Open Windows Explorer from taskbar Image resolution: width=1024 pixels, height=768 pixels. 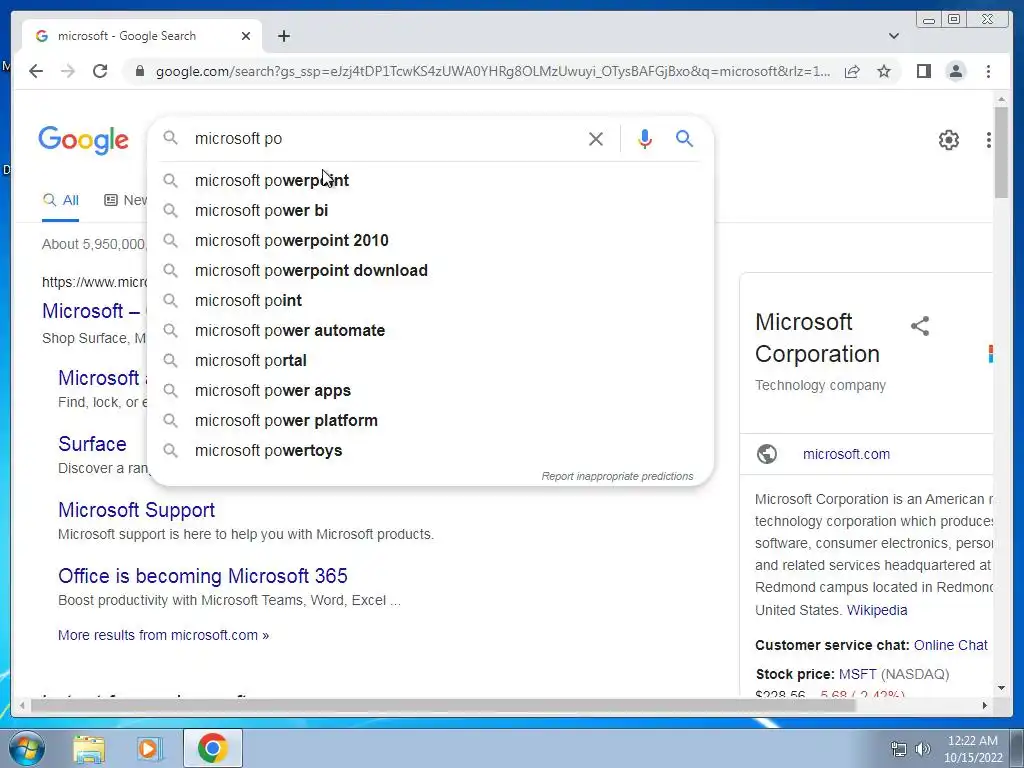(89, 748)
